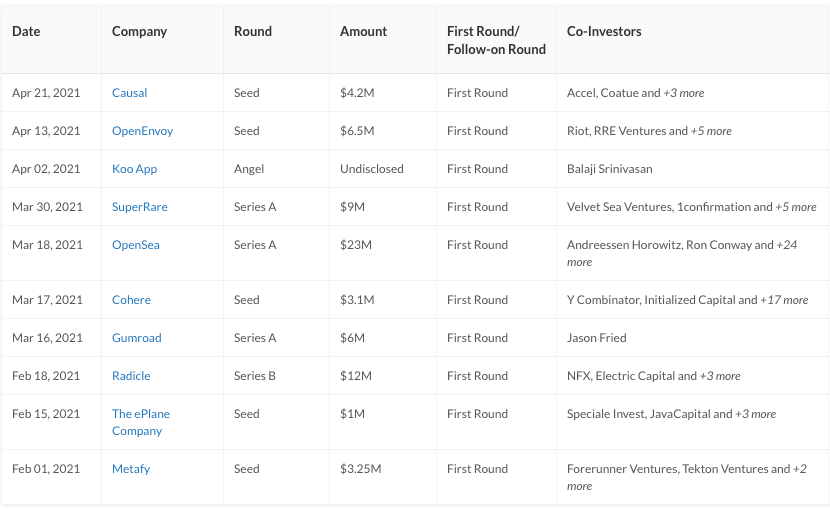Open the Radicle company link
Viewport: 830px width, 510px height.
tap(131, 376)
